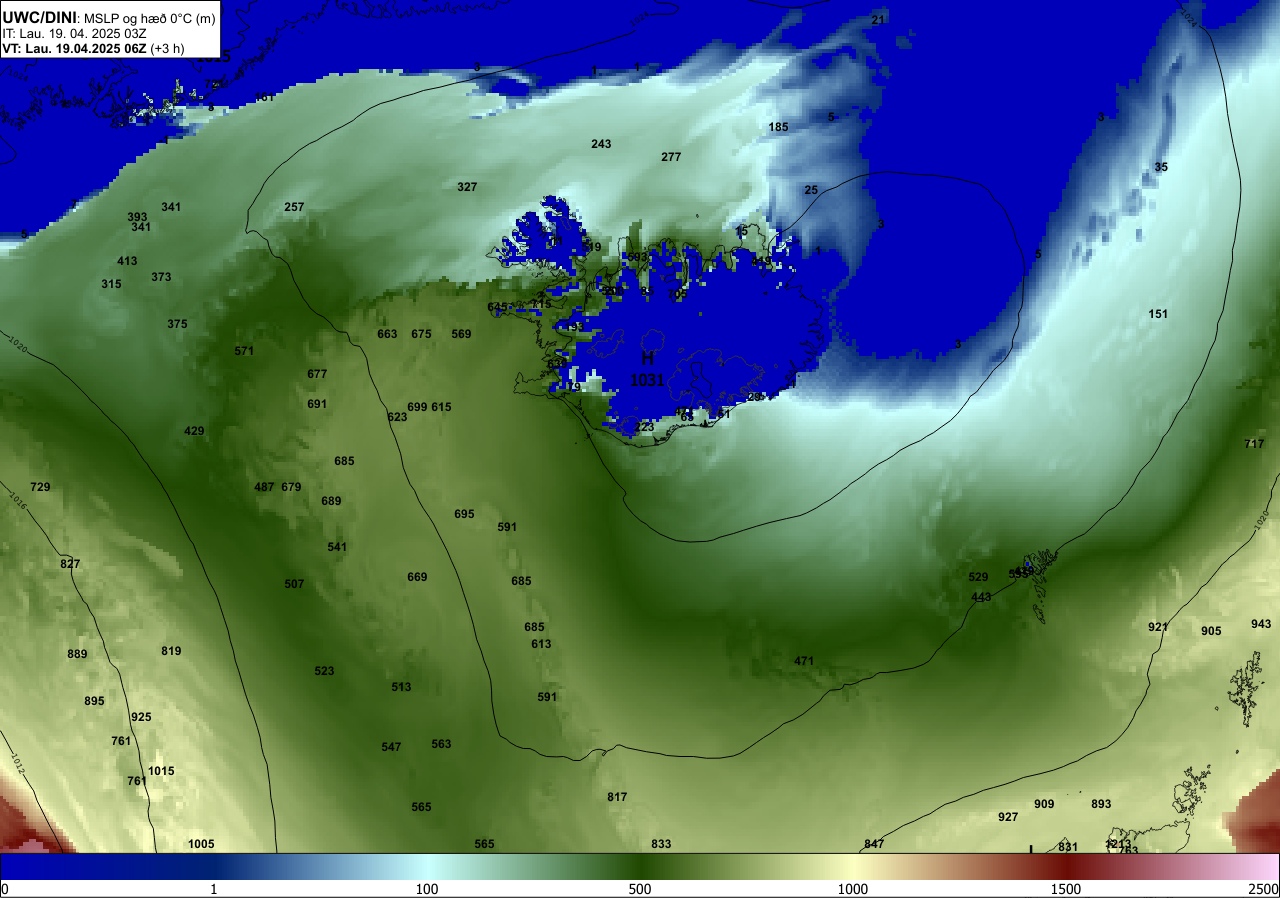Click the 663 height value

387,334
